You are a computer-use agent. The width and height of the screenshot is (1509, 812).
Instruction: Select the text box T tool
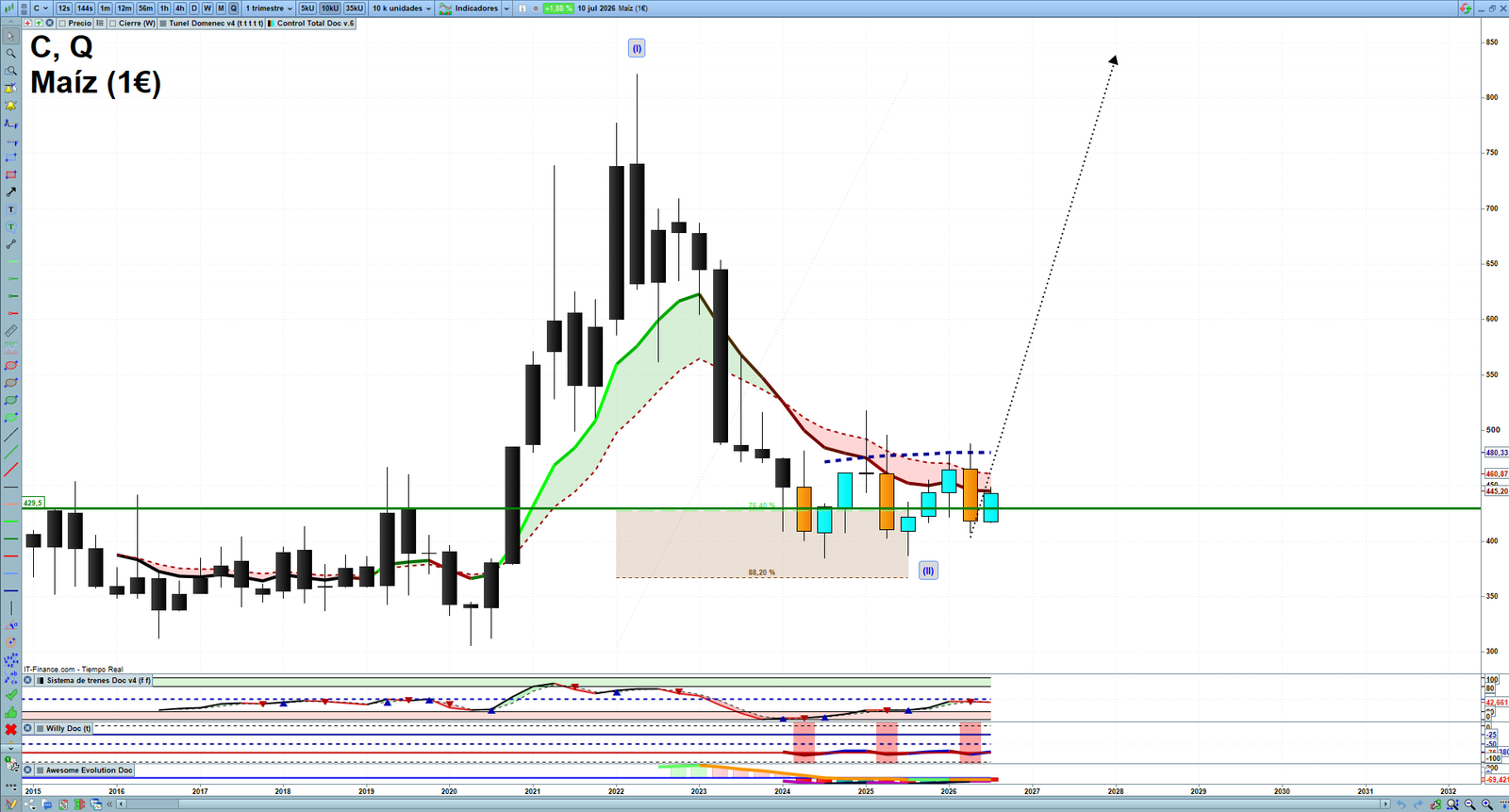click(10, 208)
